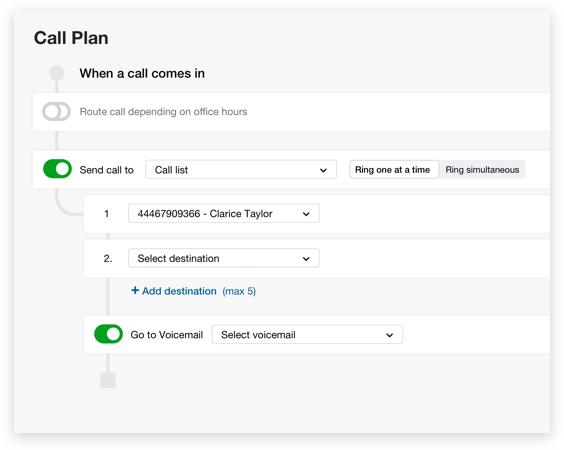564x450 pixels.
Task: Click the When a call comes in heading
Action: [142, 73]
